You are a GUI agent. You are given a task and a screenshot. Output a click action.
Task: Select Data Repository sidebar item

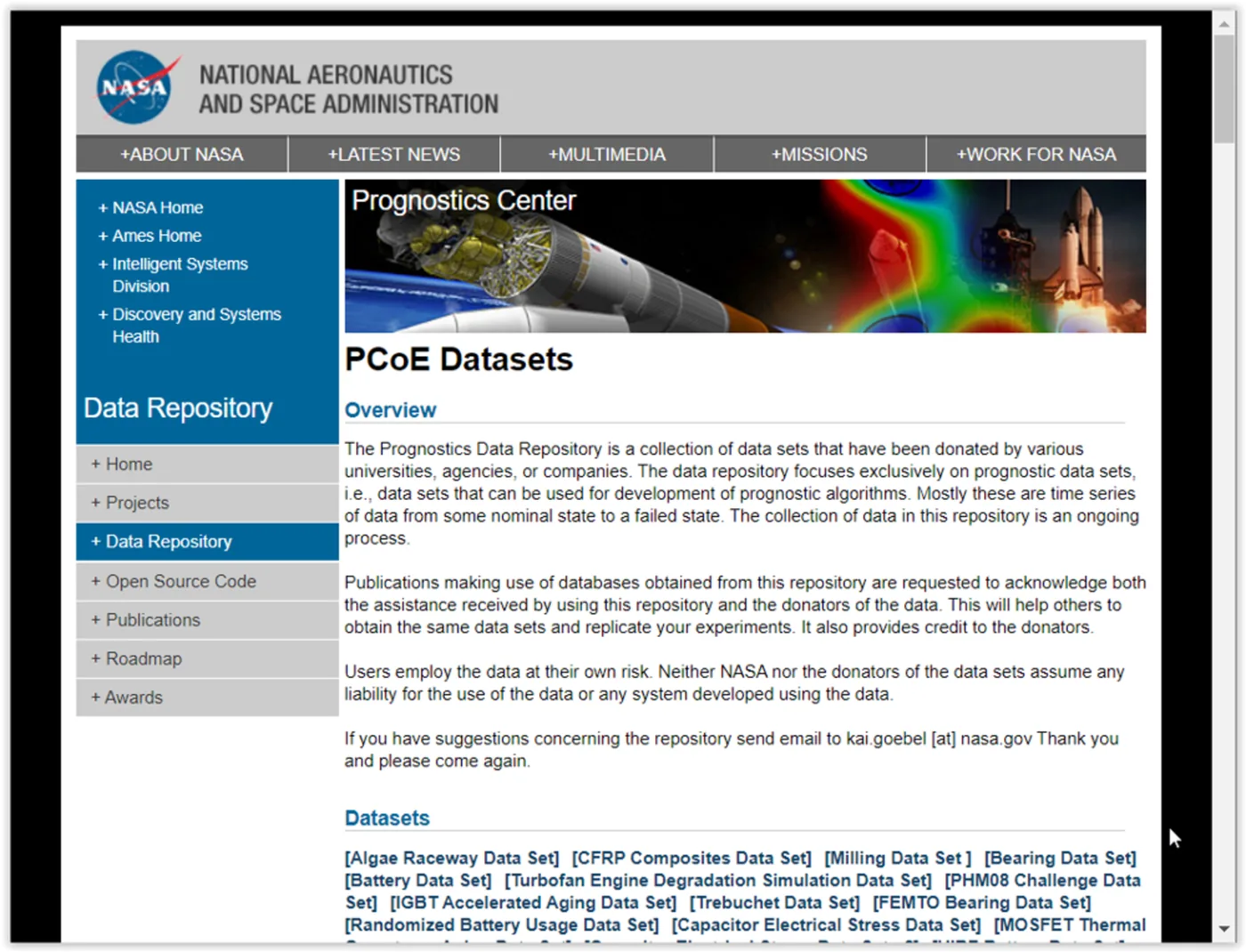click(207, 542)
